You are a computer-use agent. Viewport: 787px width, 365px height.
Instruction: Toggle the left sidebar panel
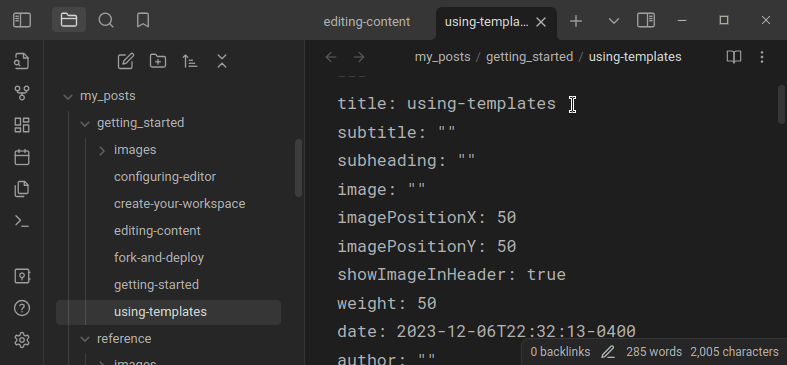point(22,21)
